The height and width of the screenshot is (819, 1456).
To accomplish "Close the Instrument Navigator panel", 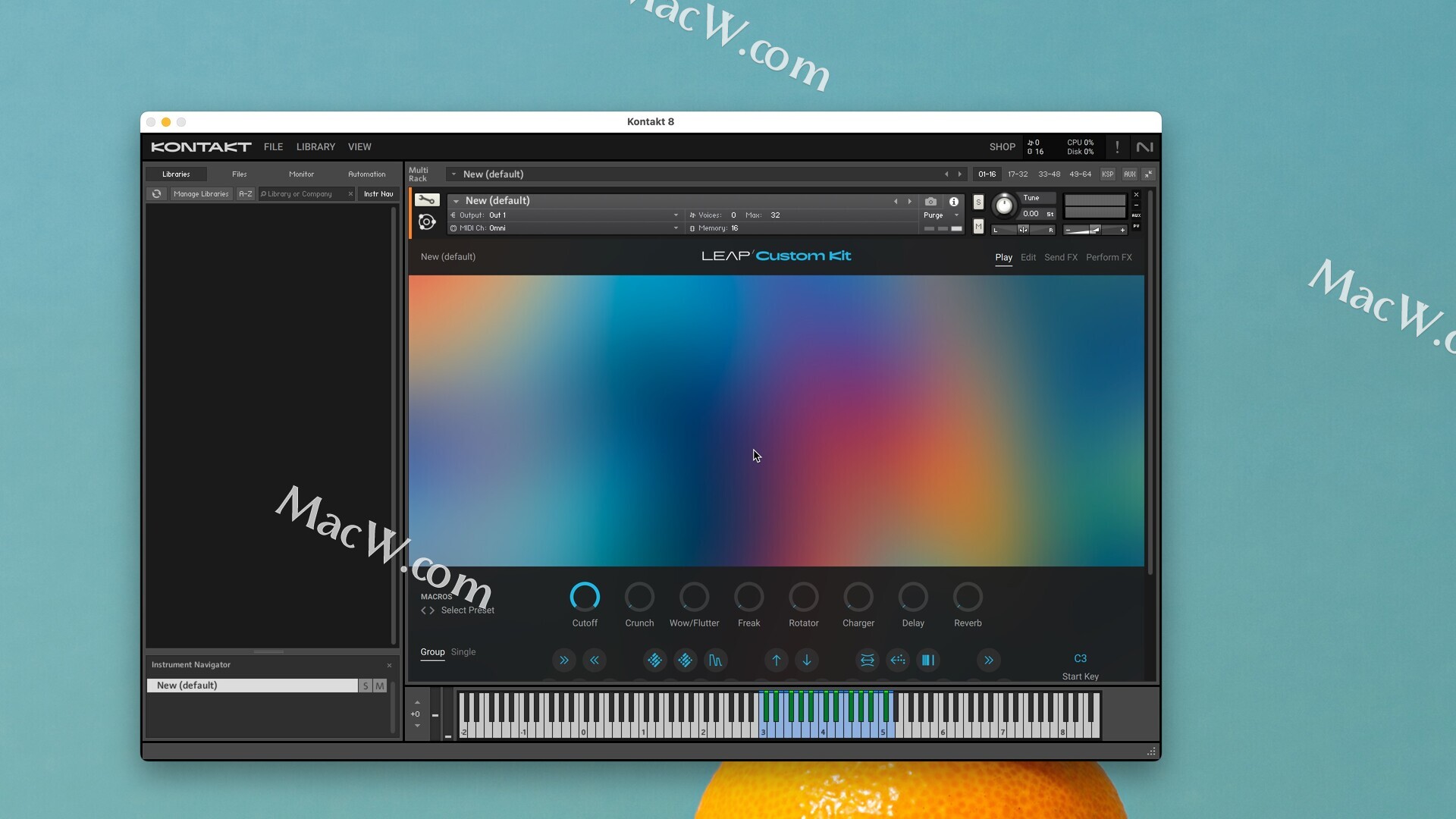I will coord(390,666).
